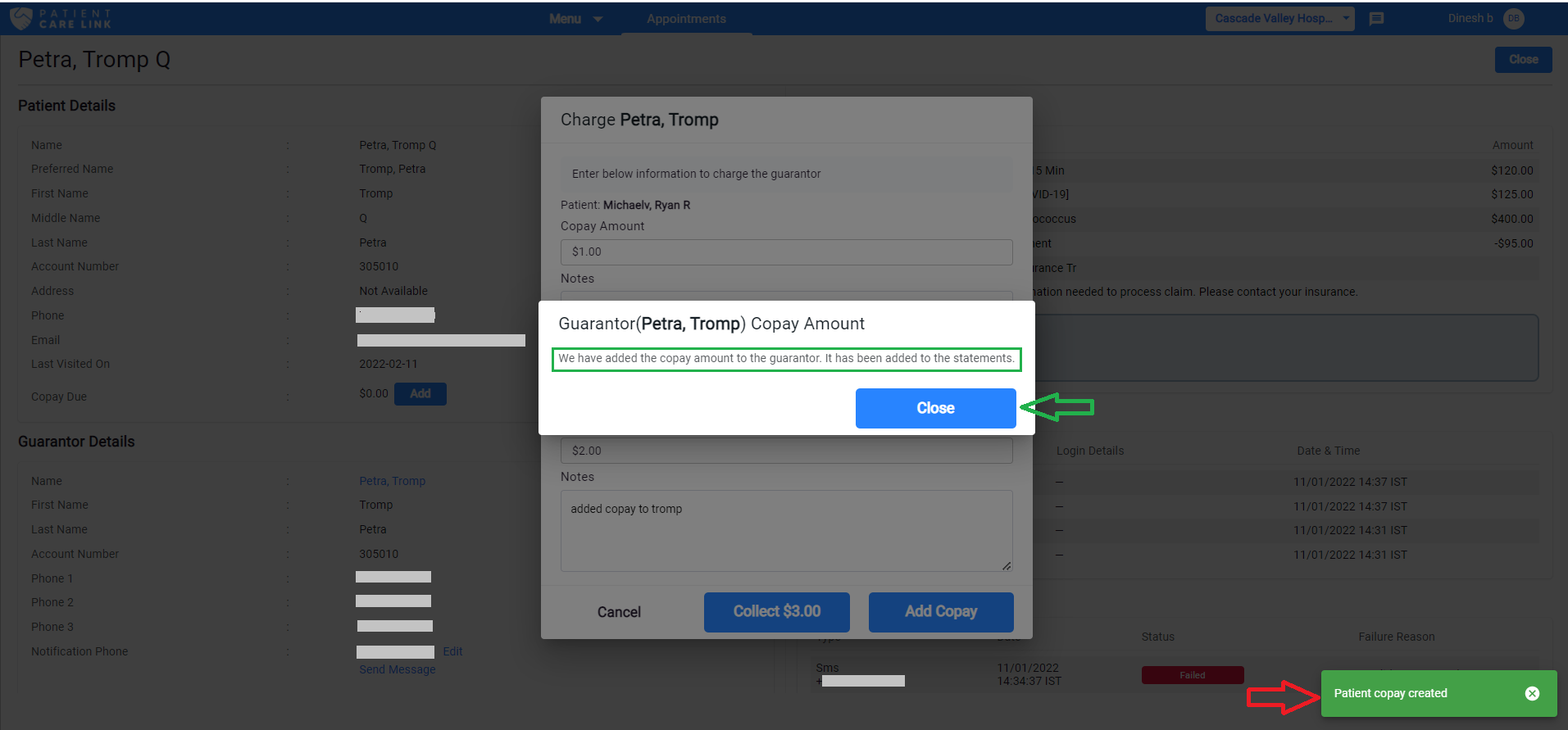This screenshot has width=1568, height=730.
Task: Click the Sms message type row
Action: (827, 668)
